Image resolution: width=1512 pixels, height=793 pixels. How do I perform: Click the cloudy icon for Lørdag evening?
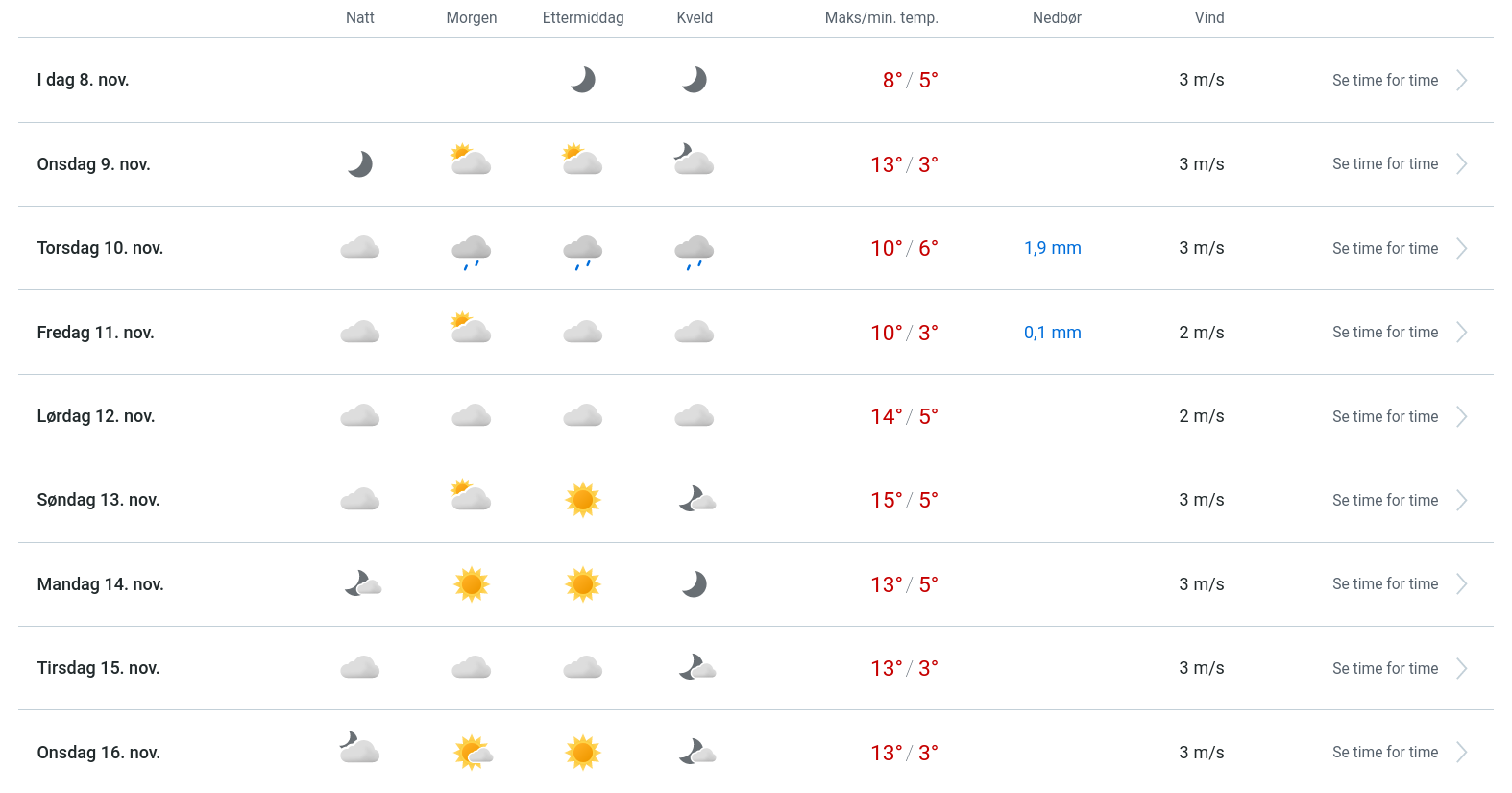pos(695,416)
